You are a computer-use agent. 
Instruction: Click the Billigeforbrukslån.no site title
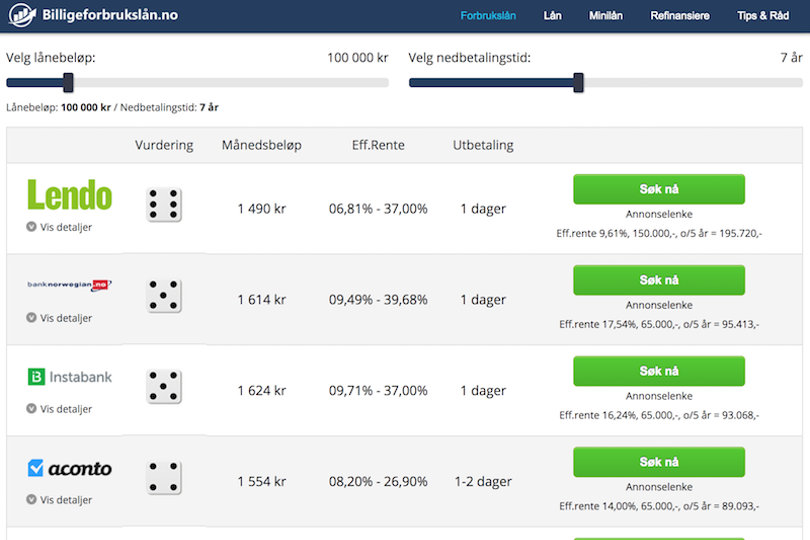coord(110,14)
